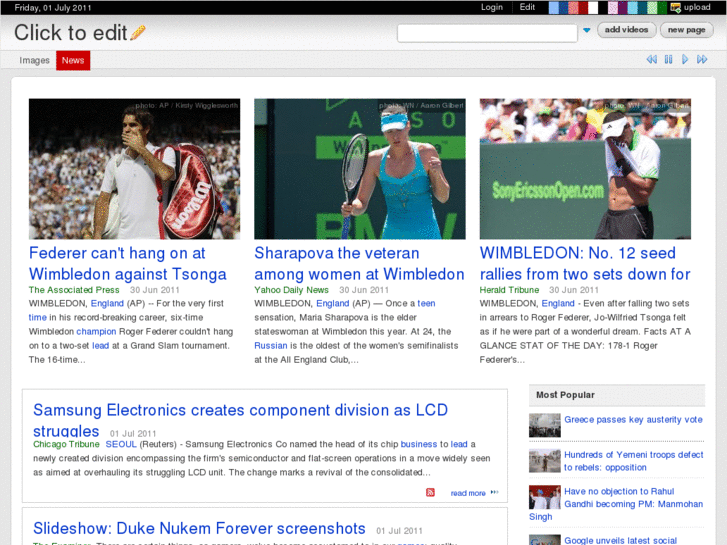Screen dimensions: 727x545
Task: Click thumbnail beside Greece austerity story
Action: pyautogui.click(x=545, y=425)
